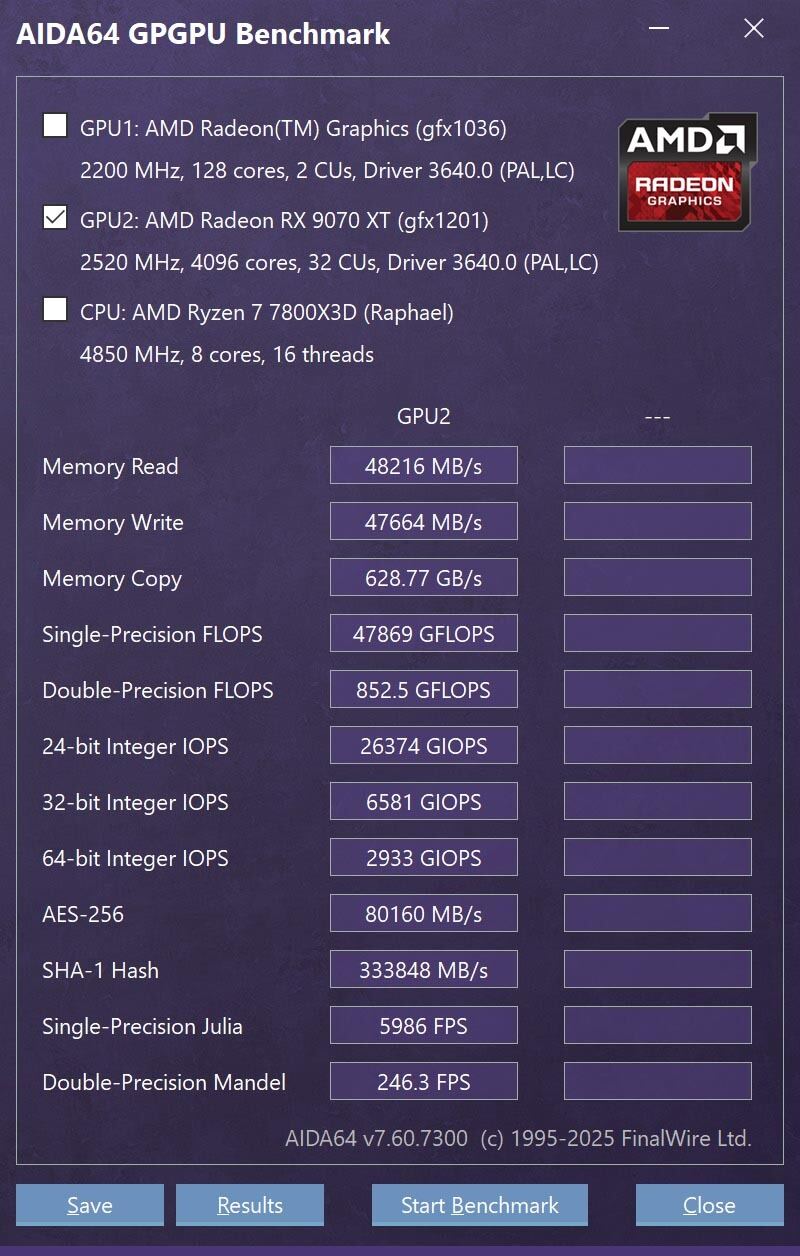Select the Memory Read value field for GPU2
The height and width of the screenshot is (1256, 800).
pos(424,466)
